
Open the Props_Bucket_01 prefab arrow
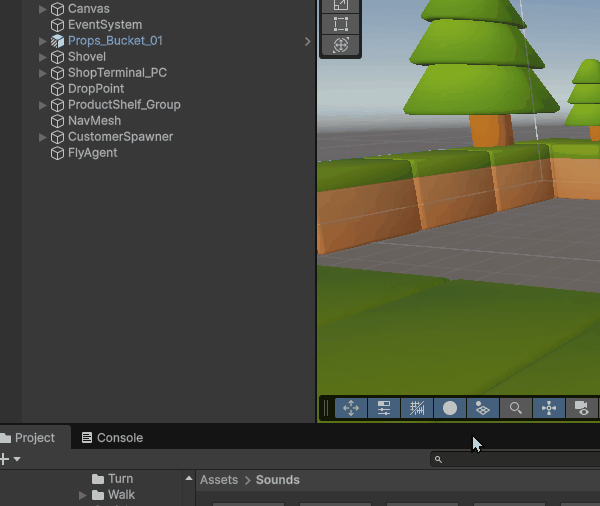(307, 41)
